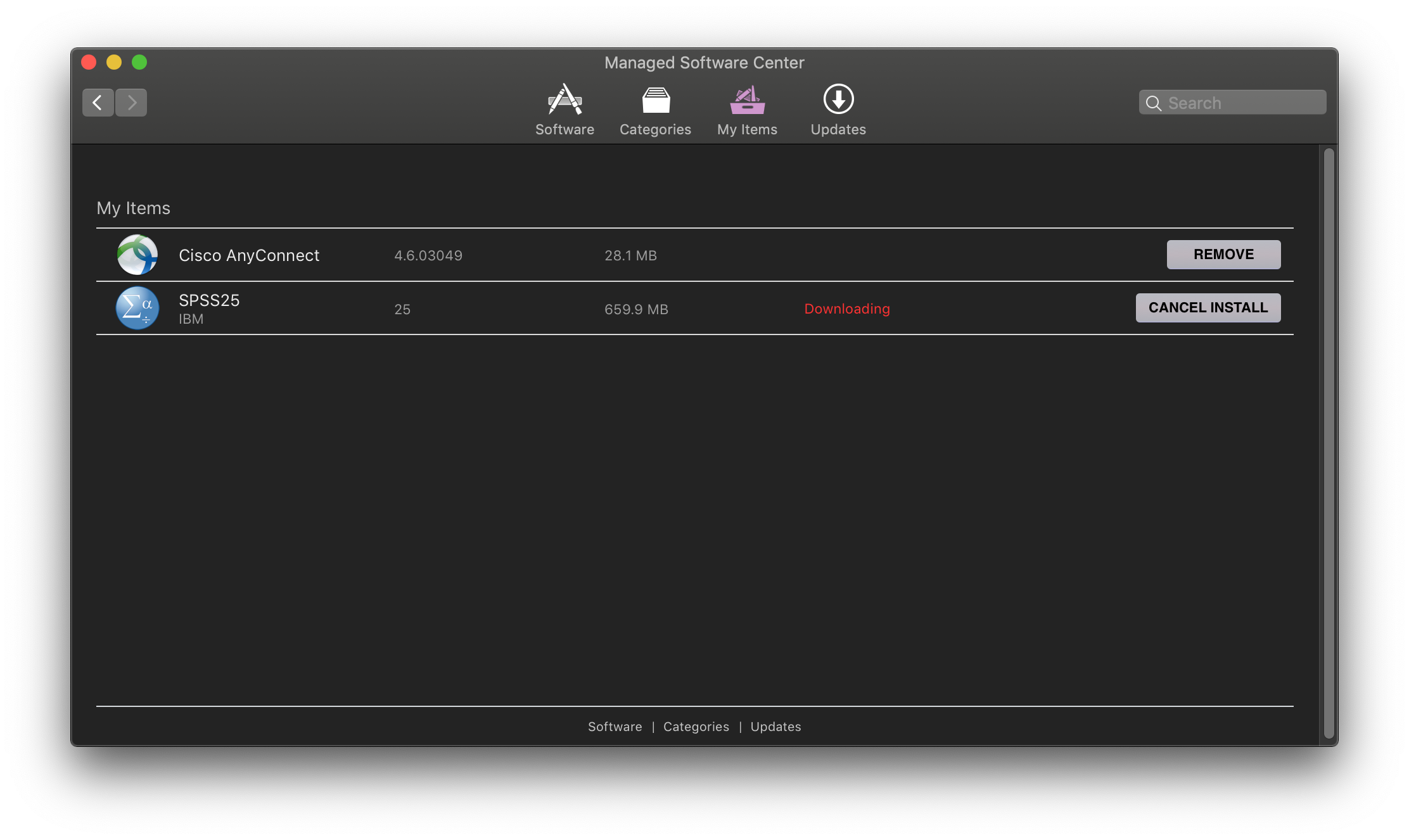Remove Cisco AnyConnect
Image resolution: width=1409 pixels, height=840 pixels.
pyautogui.click(x=1223, y=255)
